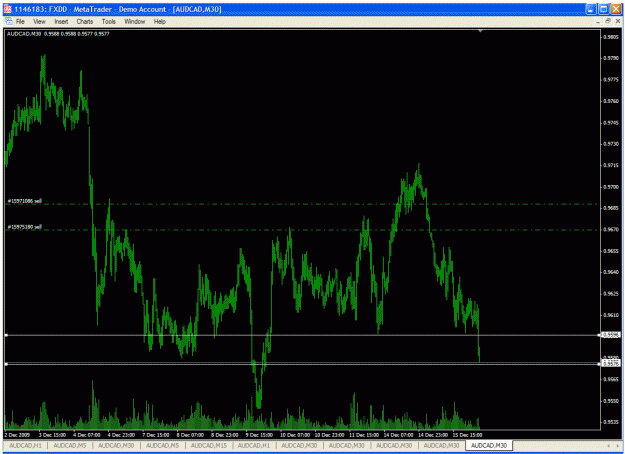
Task: Click the lower white horizontal line price tag
Action: tap(611, 363)
